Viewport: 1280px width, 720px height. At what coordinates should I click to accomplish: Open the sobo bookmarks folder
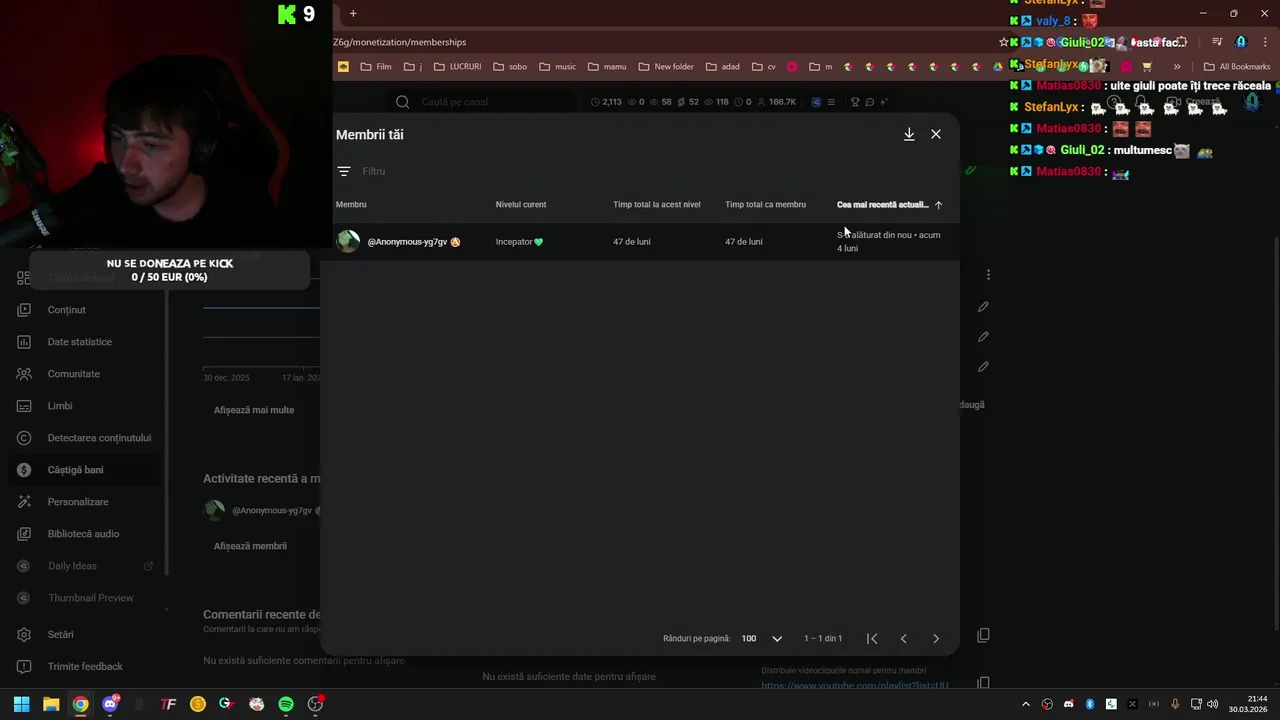pyautogui.click(x=509, y=67)
